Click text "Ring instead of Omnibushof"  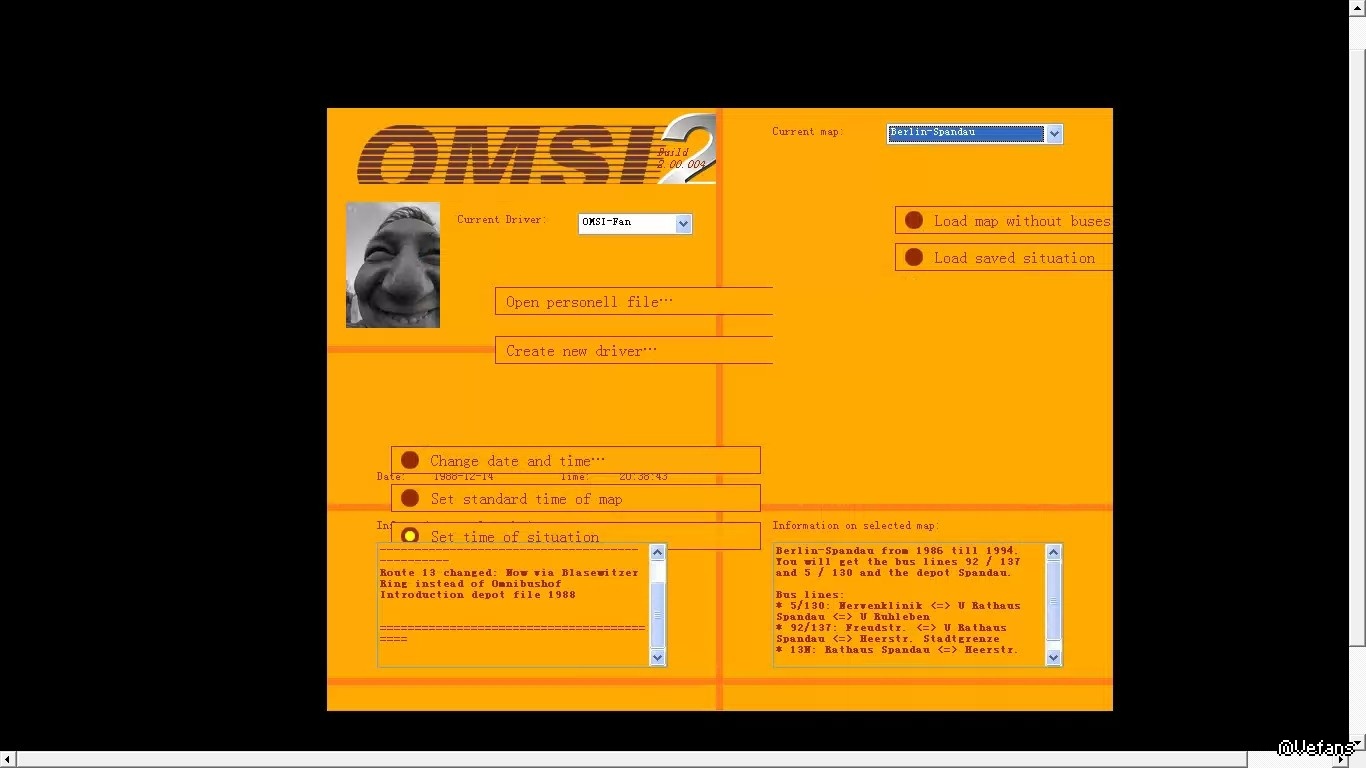pyautogui.click(x=471, y=584)
